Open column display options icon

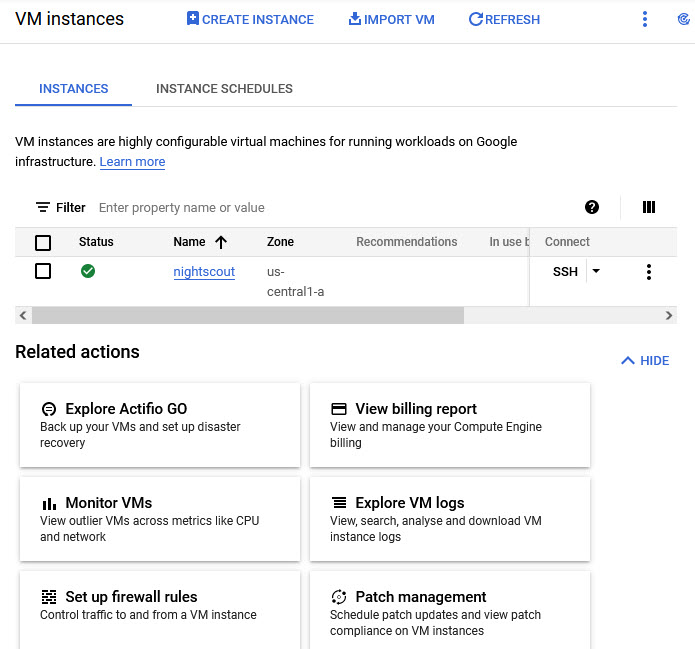[649, 207]
